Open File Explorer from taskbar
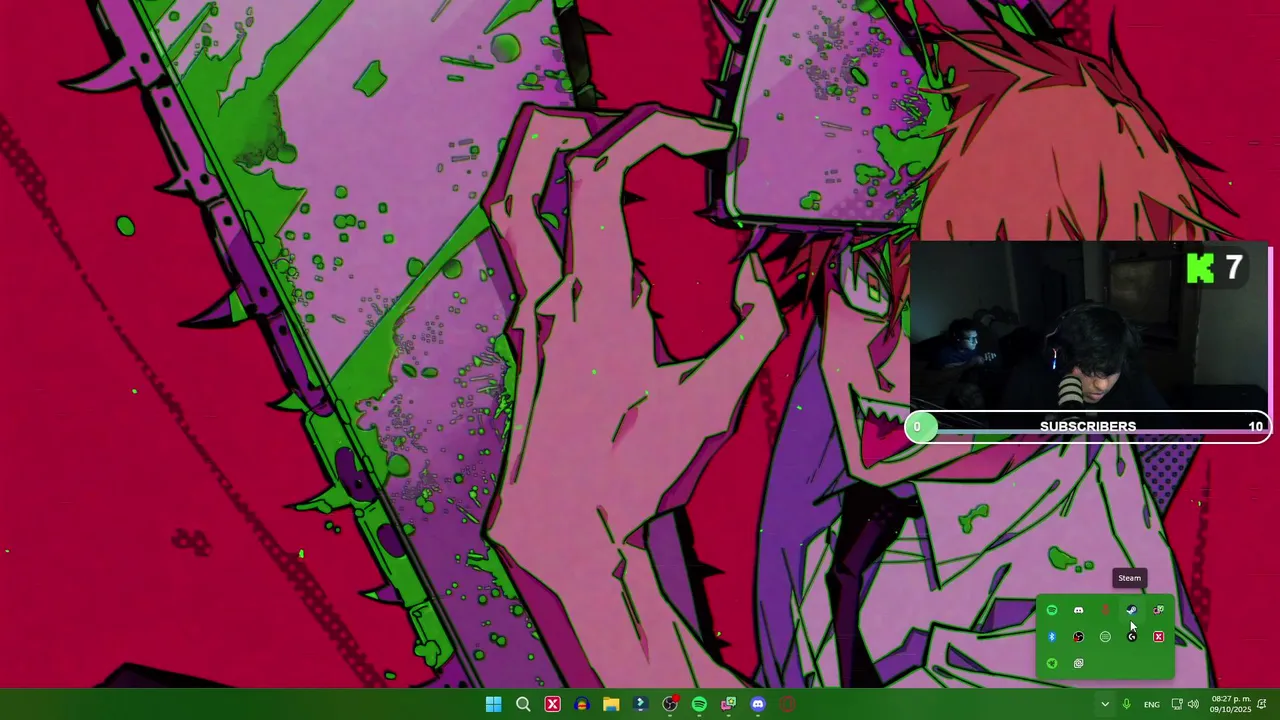The height and width of the screenshot is (720, 1280). point(611,704)
